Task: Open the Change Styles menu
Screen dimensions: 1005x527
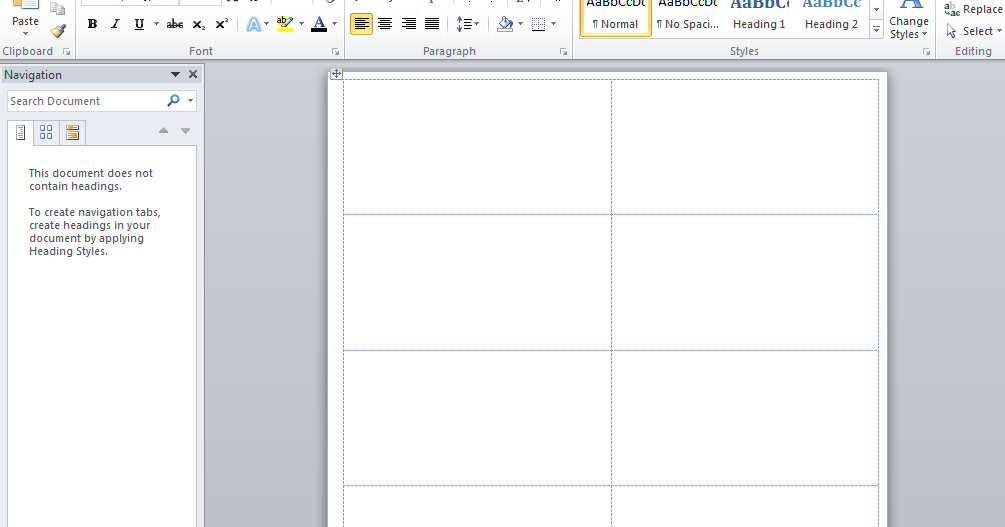Action: point(909,21)
